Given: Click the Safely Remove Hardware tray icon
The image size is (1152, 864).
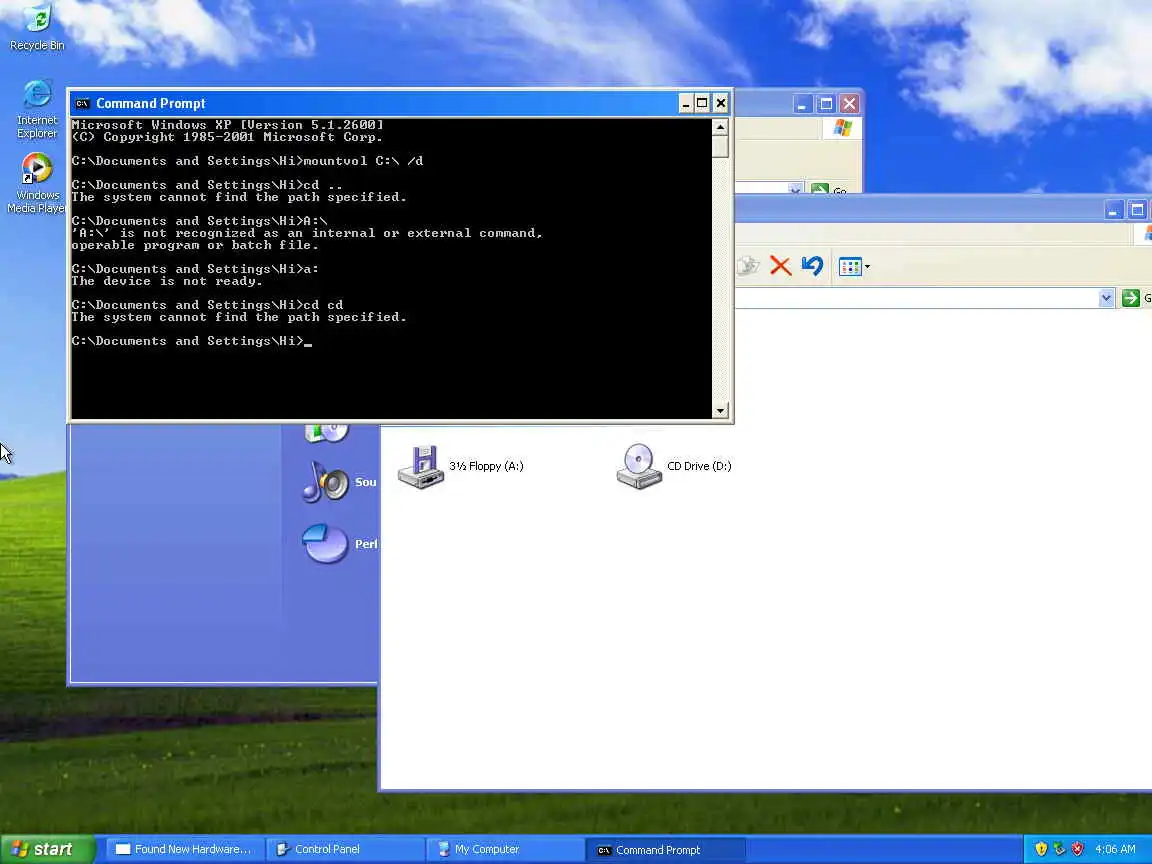Looking at the screenshot, I should point(1059,849).
